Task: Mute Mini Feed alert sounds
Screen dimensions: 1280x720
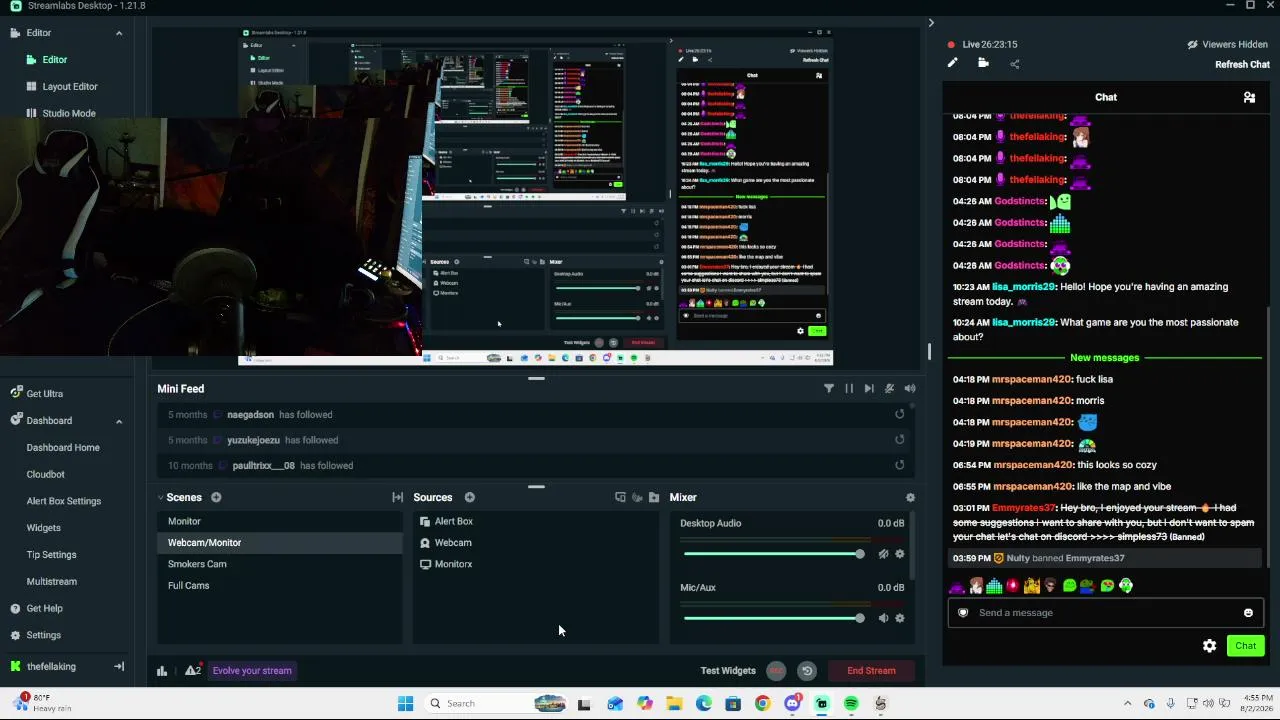Action: (x=910, y=388)
